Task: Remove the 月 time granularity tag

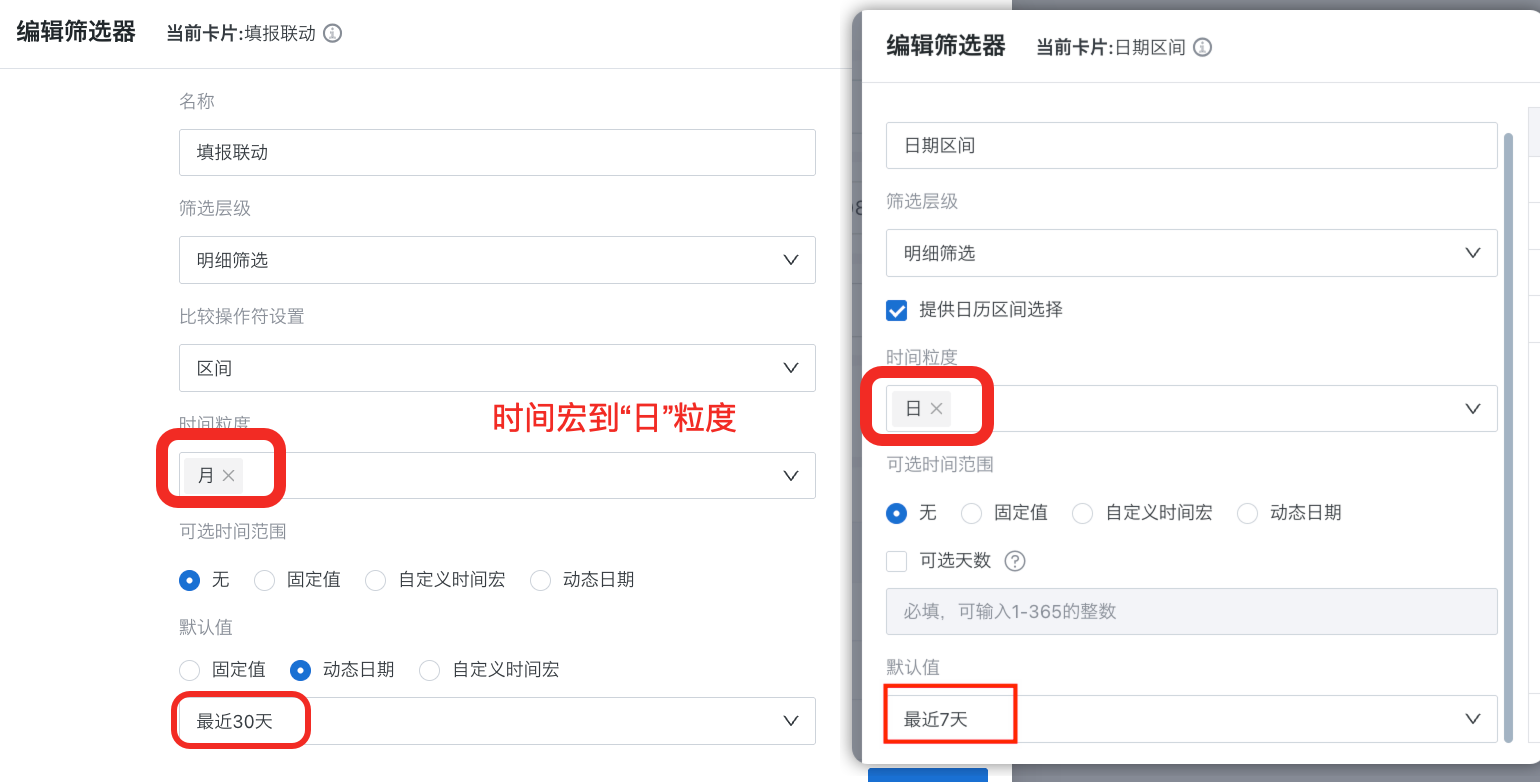Action: (228, 476)
